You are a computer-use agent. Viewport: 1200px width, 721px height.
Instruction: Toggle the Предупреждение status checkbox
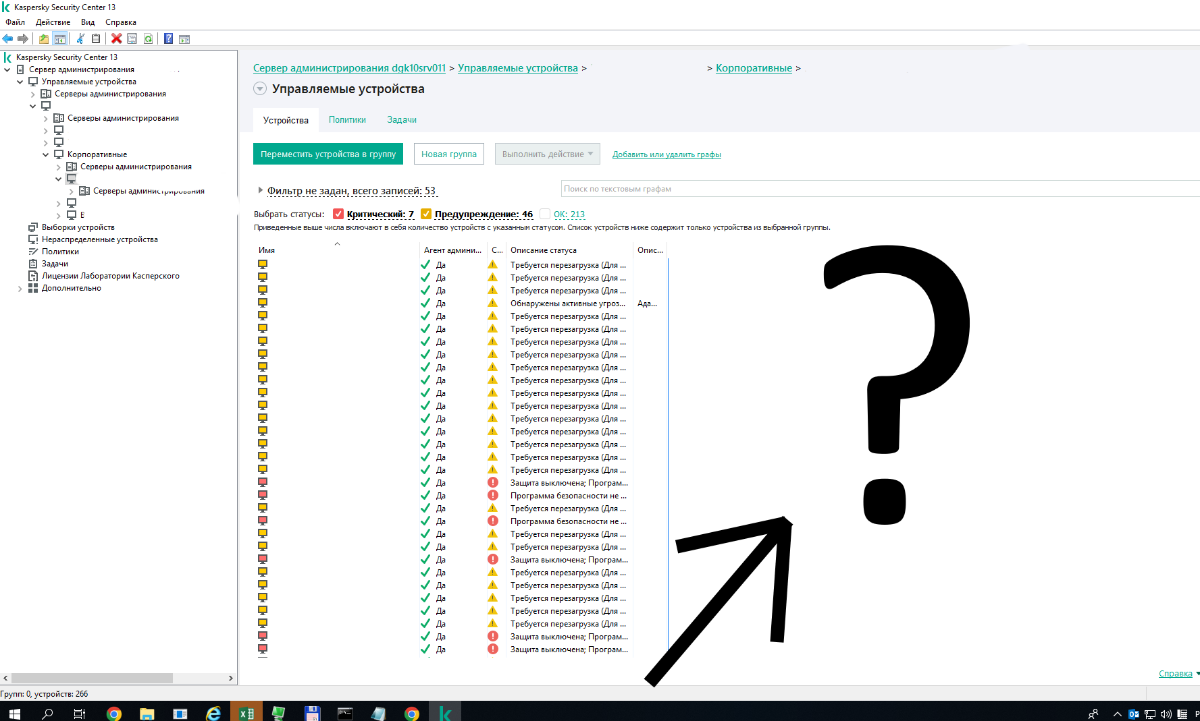(426, 214)
